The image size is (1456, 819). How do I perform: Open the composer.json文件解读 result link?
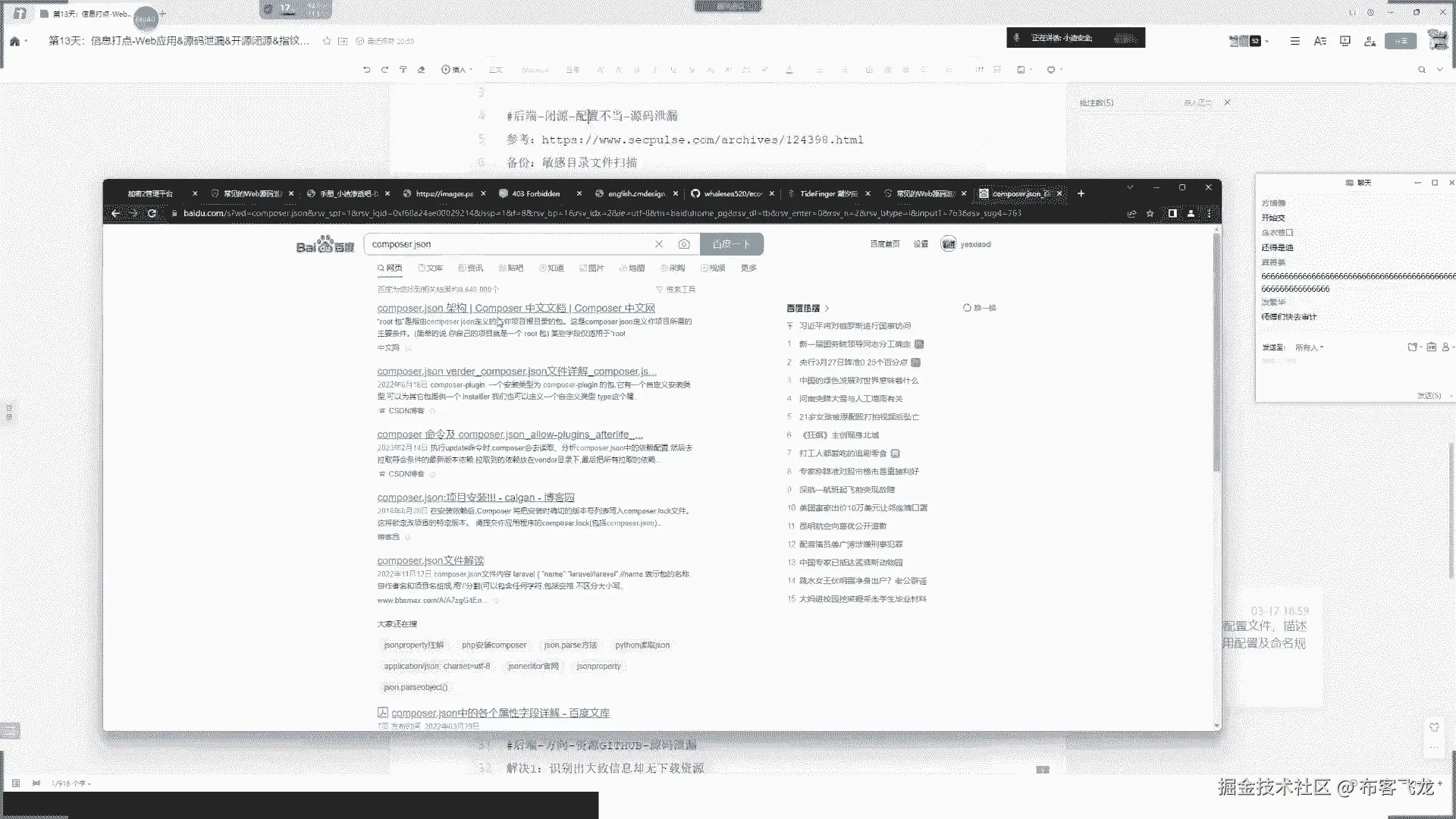pos(430,560)
